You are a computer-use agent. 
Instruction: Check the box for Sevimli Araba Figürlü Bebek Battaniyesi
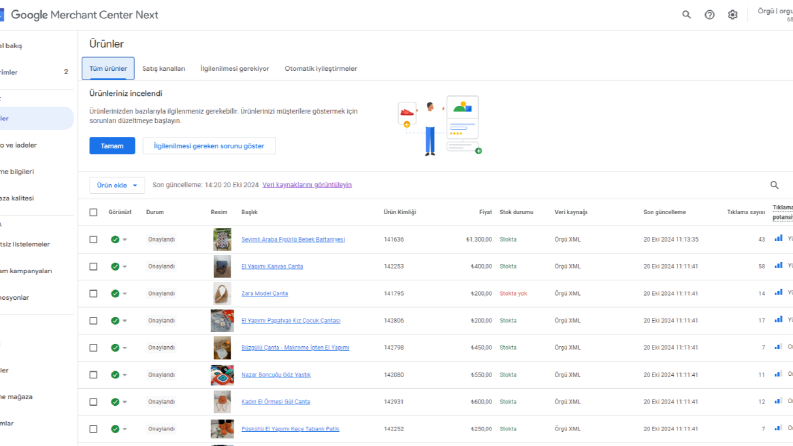[93, 240]
